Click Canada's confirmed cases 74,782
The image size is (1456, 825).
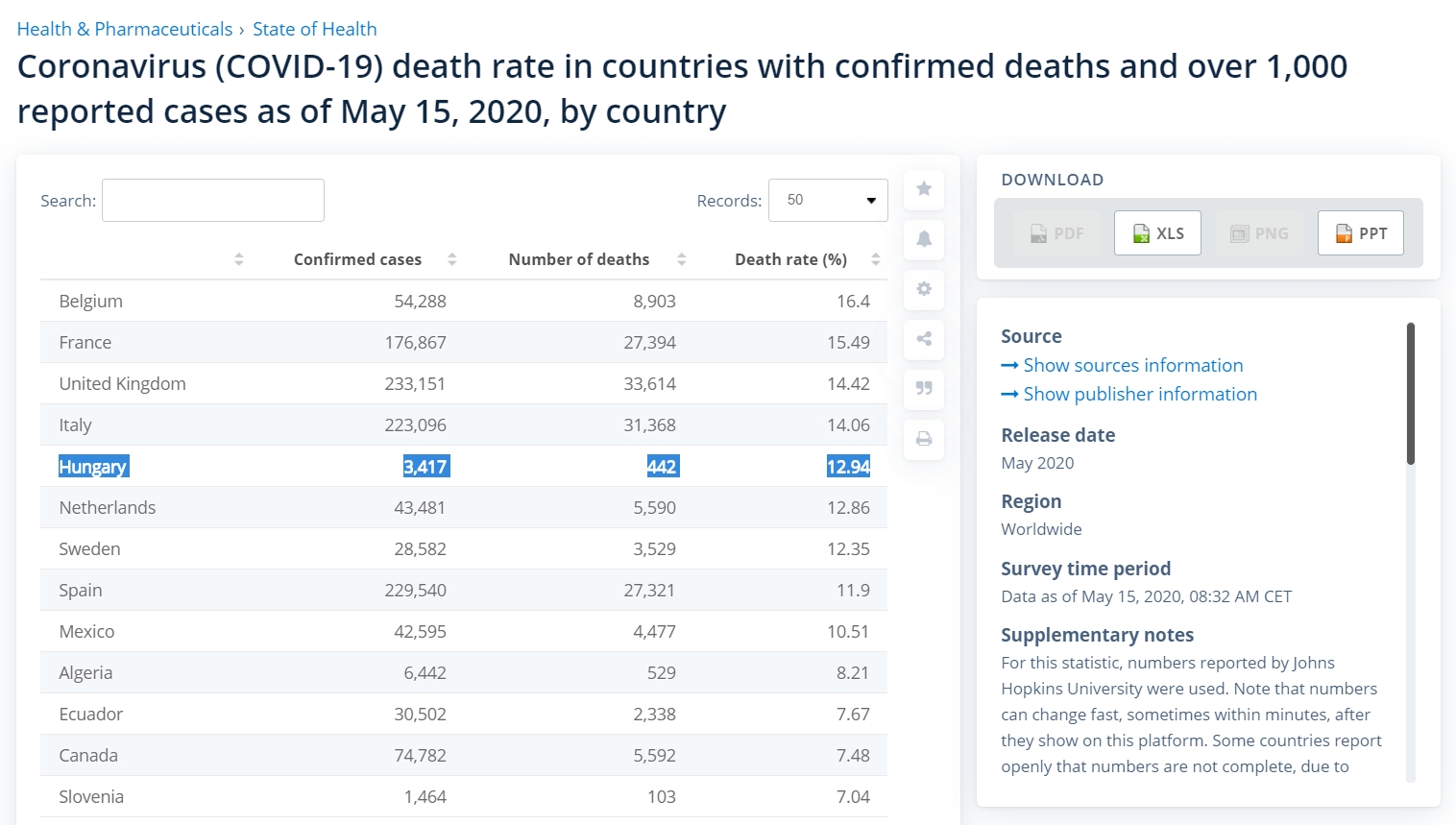(x=420, y=755)
